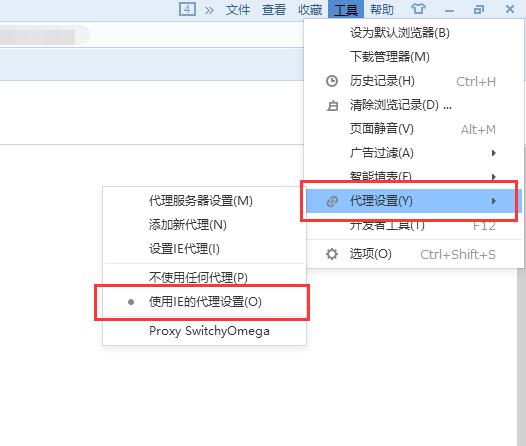Restore the window using the restore icon
The width and height of the screenshot is (526, 446).
tap(479, 9)
